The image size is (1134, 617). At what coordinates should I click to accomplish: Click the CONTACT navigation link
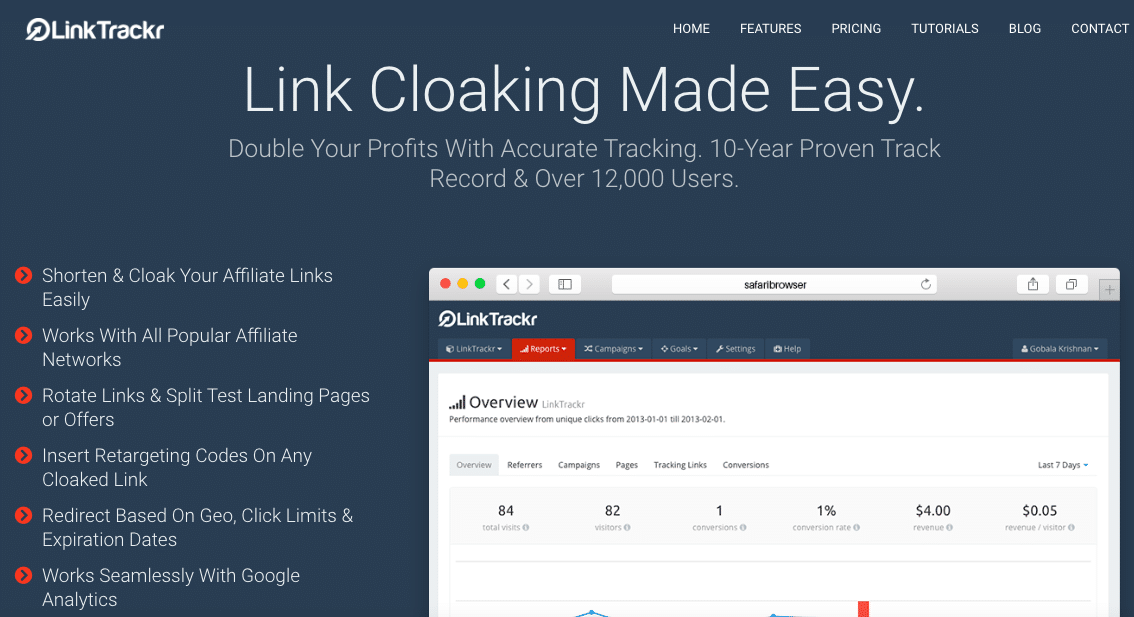(x=1100, y=29)
